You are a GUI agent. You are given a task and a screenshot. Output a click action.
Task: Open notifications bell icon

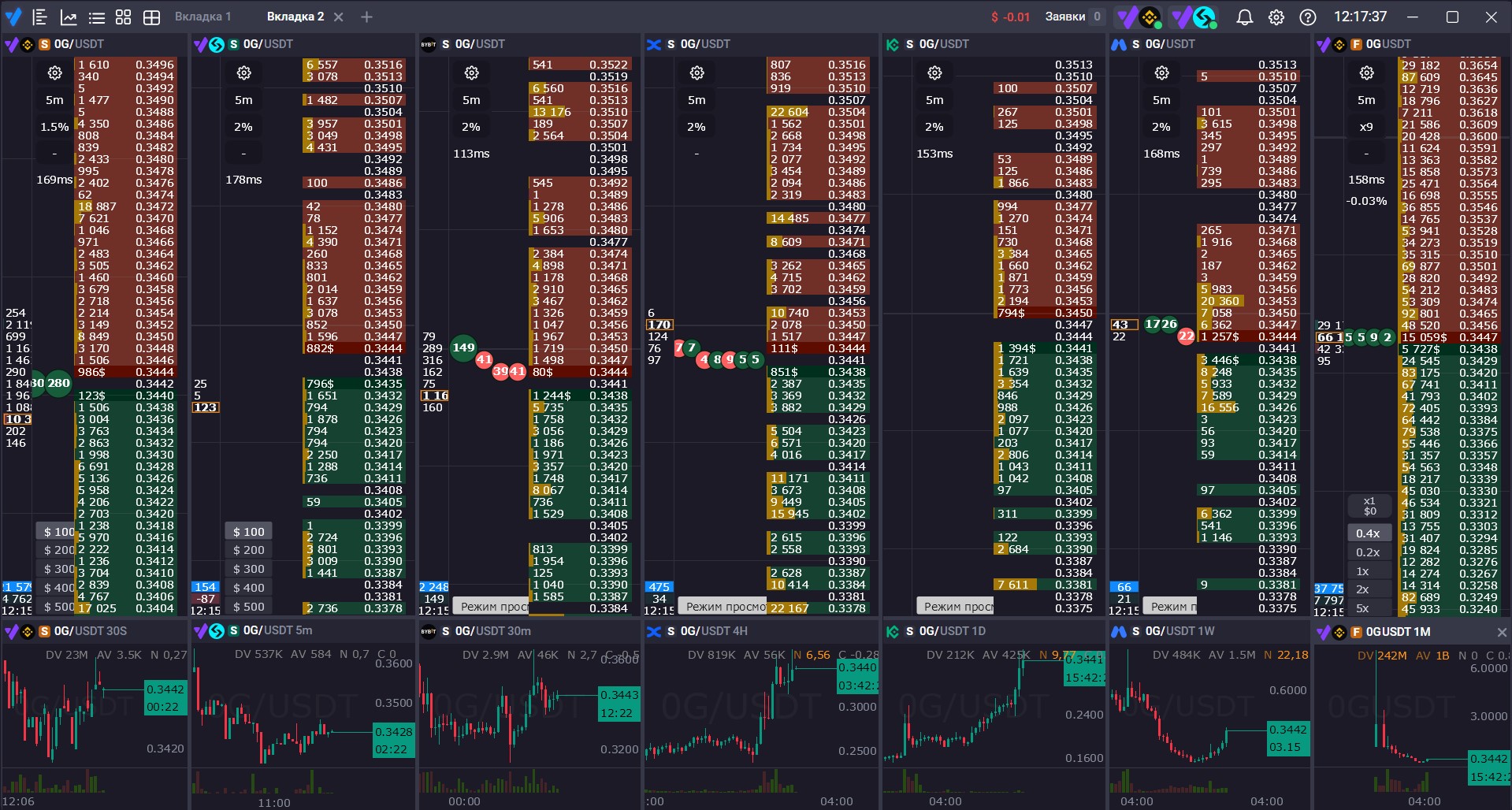(x=1245, y=17)
